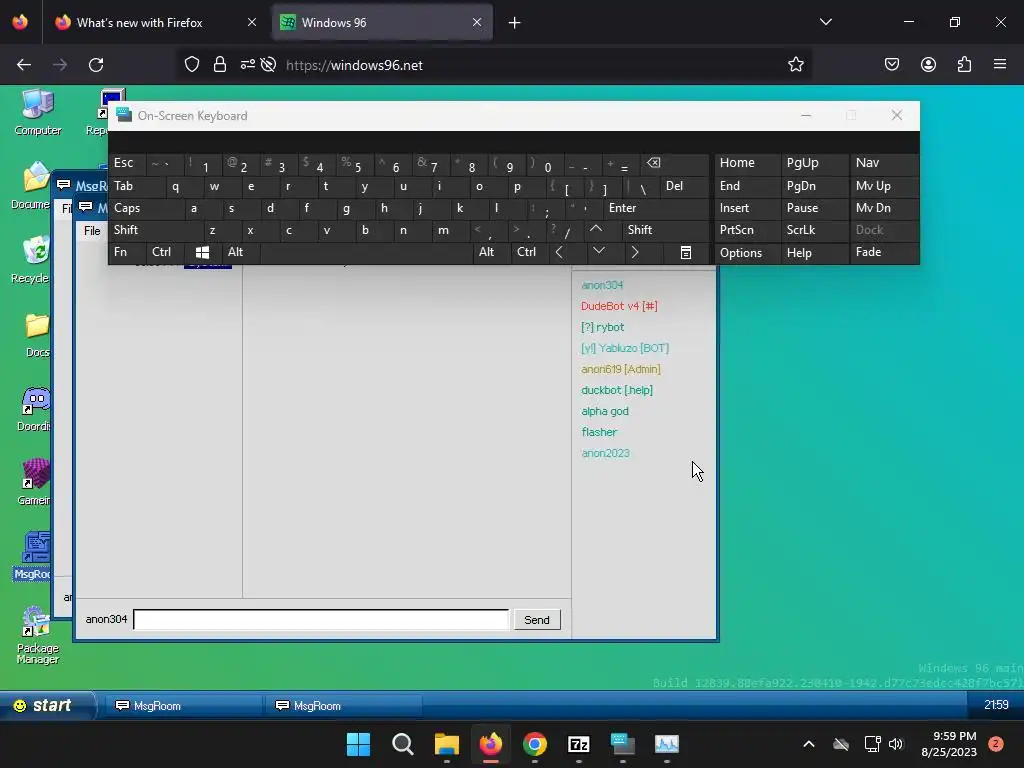Viewport: 1024px width, 768px height.
Task: Select user DudeBot v4 in list
Action: [619, 306]
